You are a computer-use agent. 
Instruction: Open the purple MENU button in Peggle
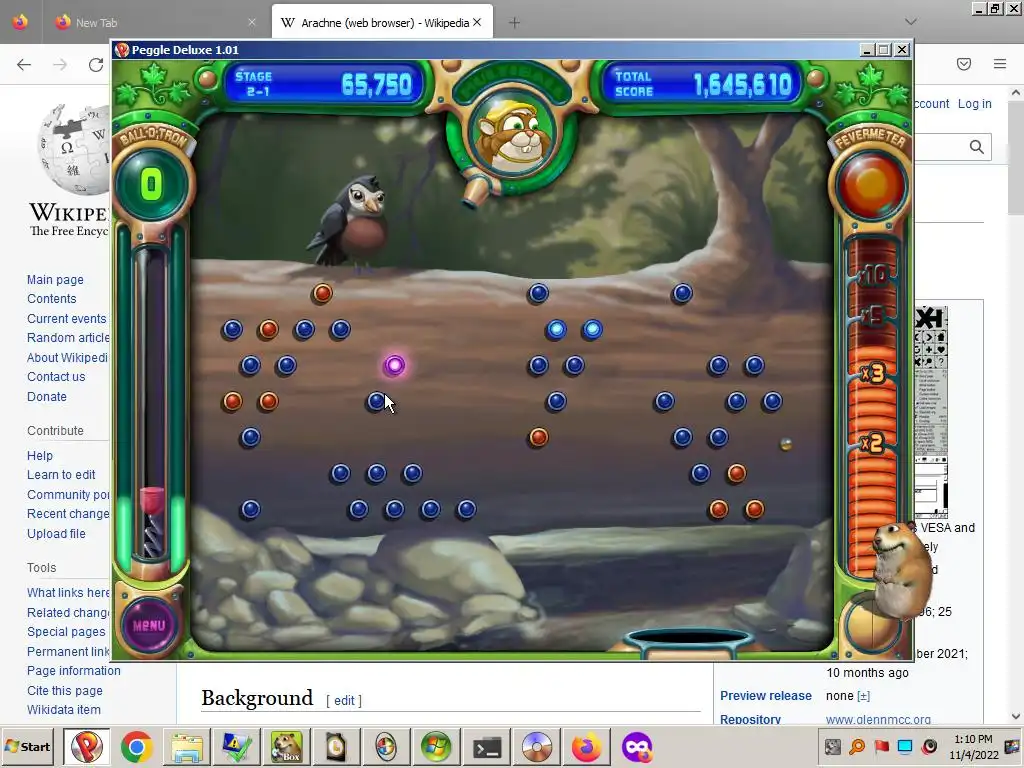point(150,625)
